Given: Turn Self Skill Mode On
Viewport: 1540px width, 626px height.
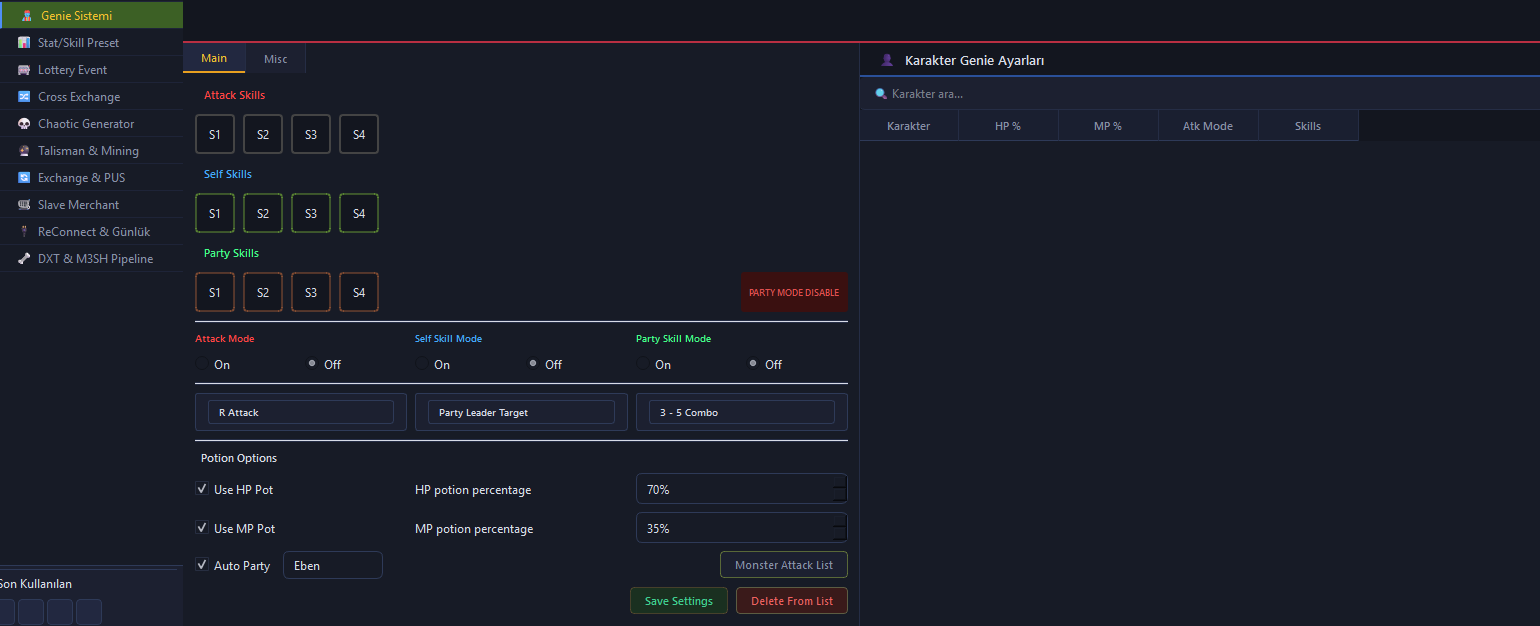Looking at the screenshot, I should [423, 364].
